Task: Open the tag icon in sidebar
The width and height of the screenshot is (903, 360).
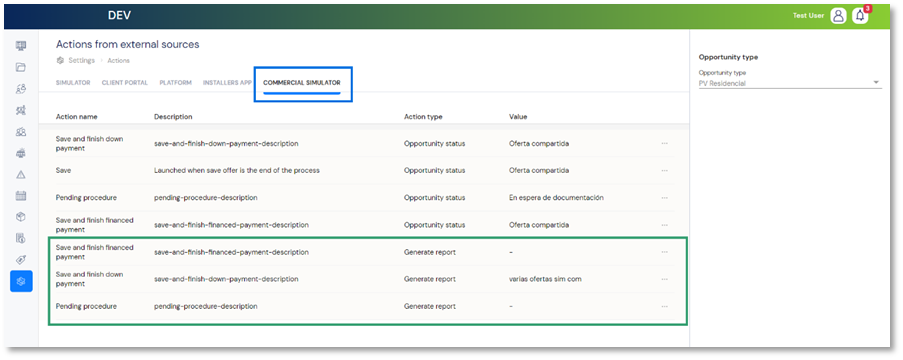Action: 21,260
